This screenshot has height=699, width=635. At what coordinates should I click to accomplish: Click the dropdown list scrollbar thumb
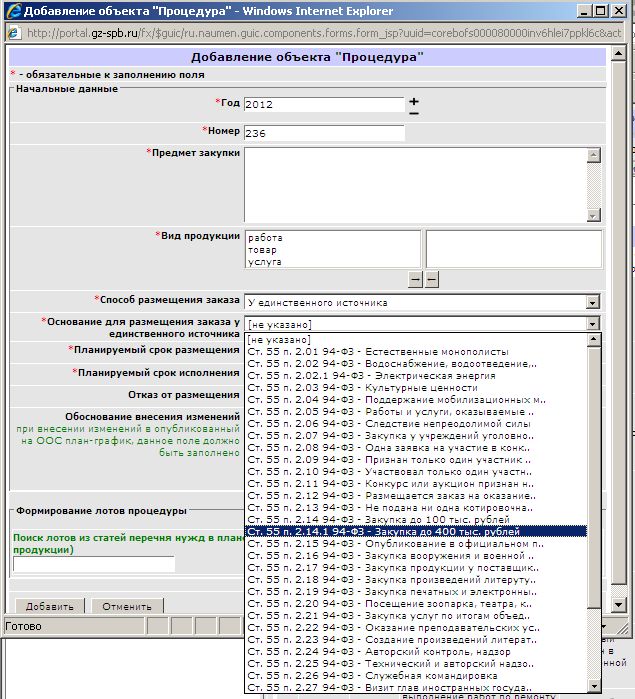(x=594, y=477)
